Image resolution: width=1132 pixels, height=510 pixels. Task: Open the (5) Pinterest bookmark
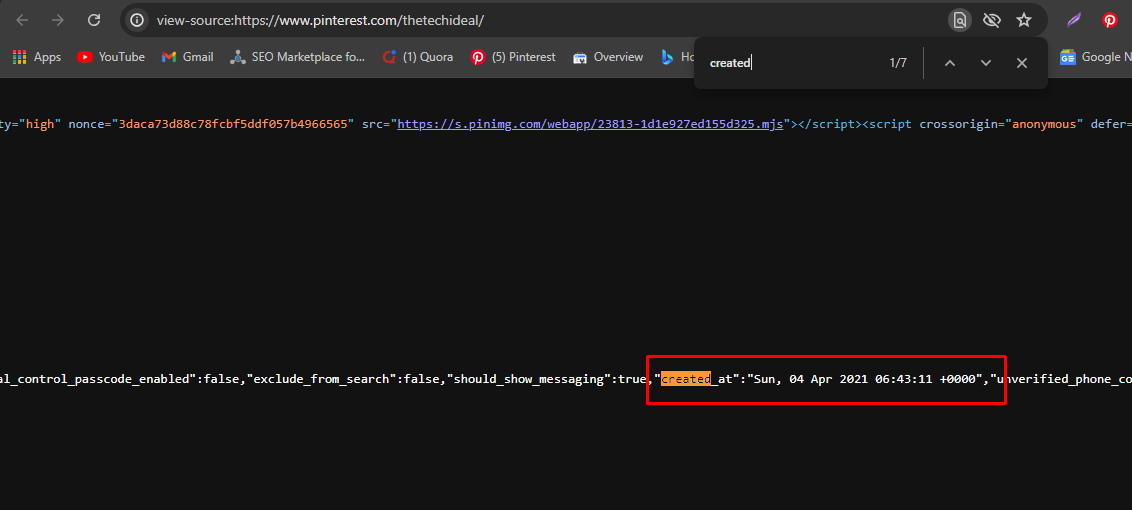[x=513, y=57]
